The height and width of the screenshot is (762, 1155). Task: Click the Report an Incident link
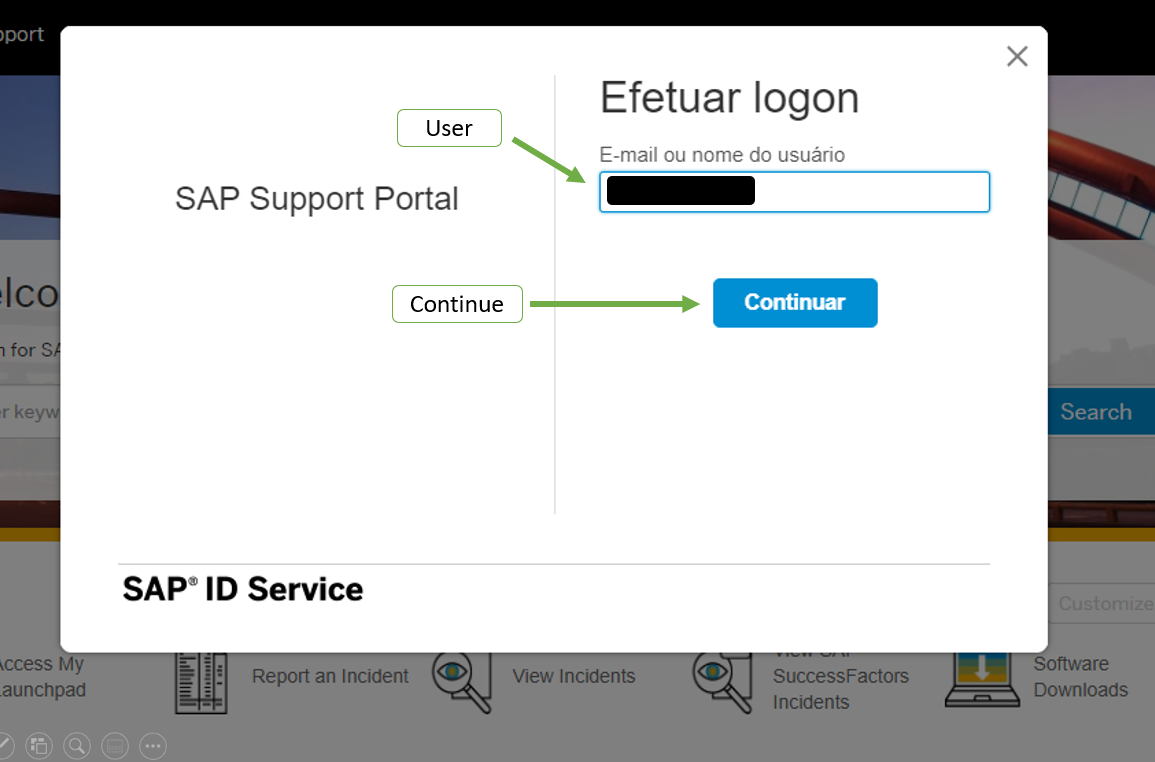tap(330, 676)
